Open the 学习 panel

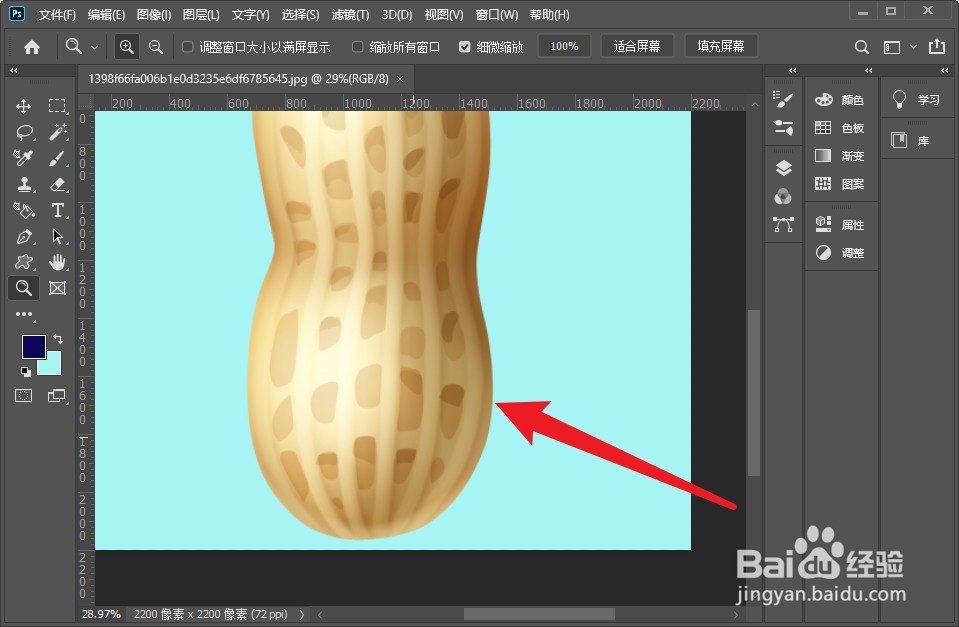(916, 100)
